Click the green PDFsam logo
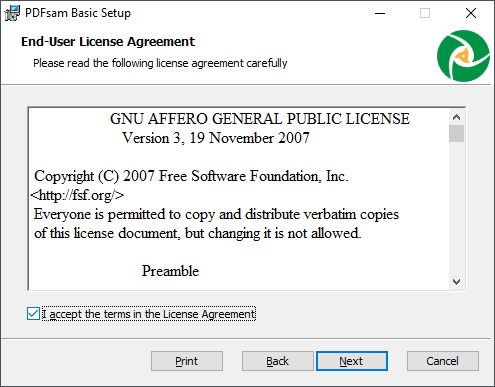 click(x=463, y=56)
